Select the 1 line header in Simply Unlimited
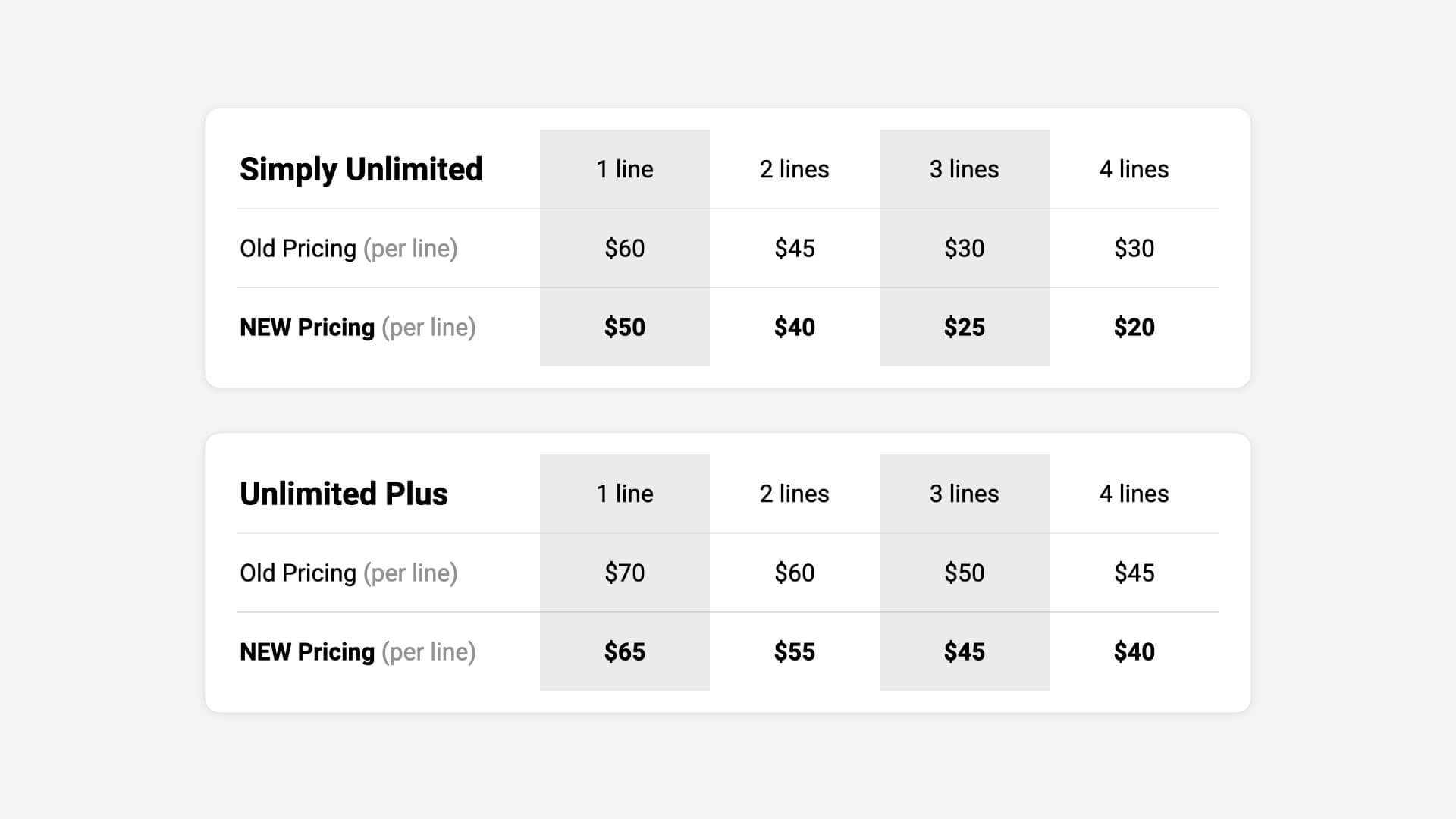This screenshot has width=1456, height=819. [624, 169]
